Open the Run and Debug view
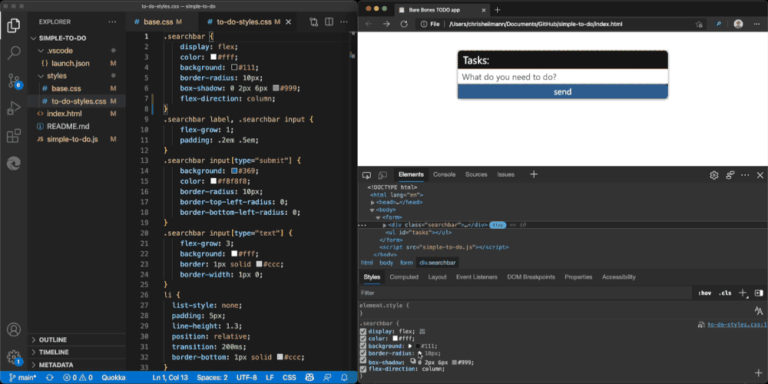 (14, 108)
